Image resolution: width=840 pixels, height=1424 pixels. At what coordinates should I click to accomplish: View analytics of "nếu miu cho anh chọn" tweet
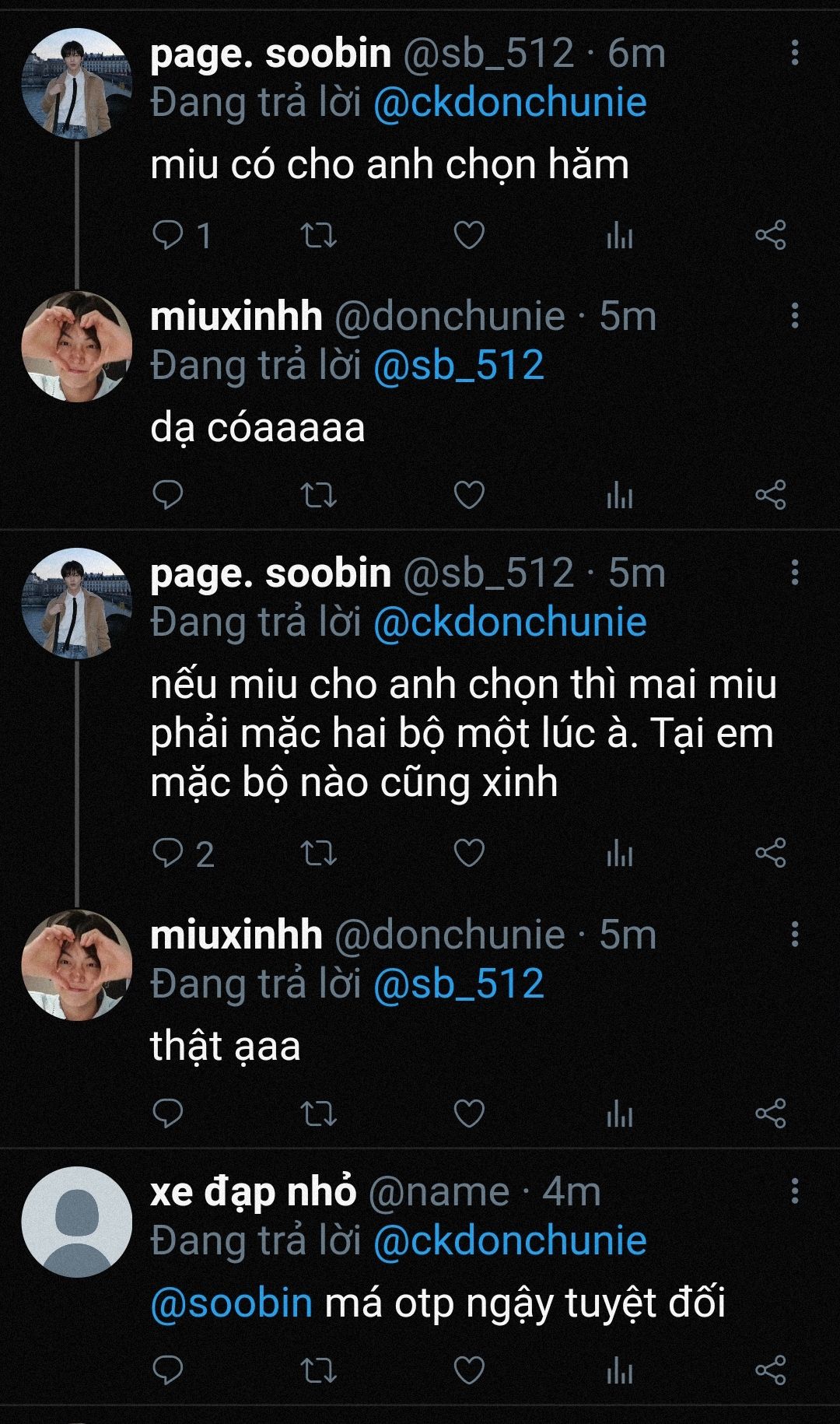tap(620, 854)
